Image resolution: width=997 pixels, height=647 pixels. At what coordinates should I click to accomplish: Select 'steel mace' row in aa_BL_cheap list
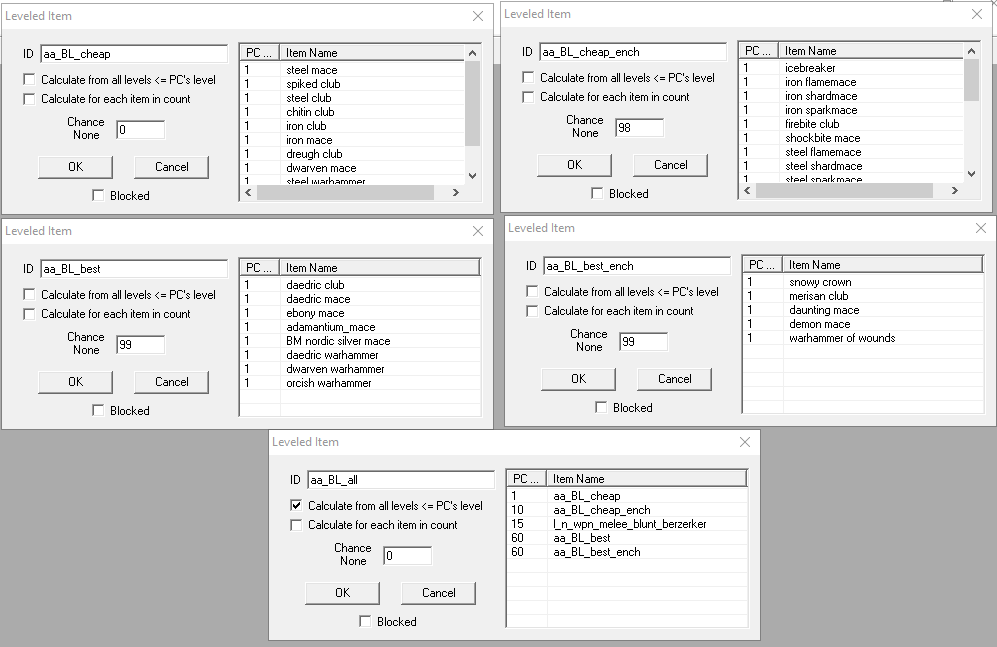click(x=353, y=70)
